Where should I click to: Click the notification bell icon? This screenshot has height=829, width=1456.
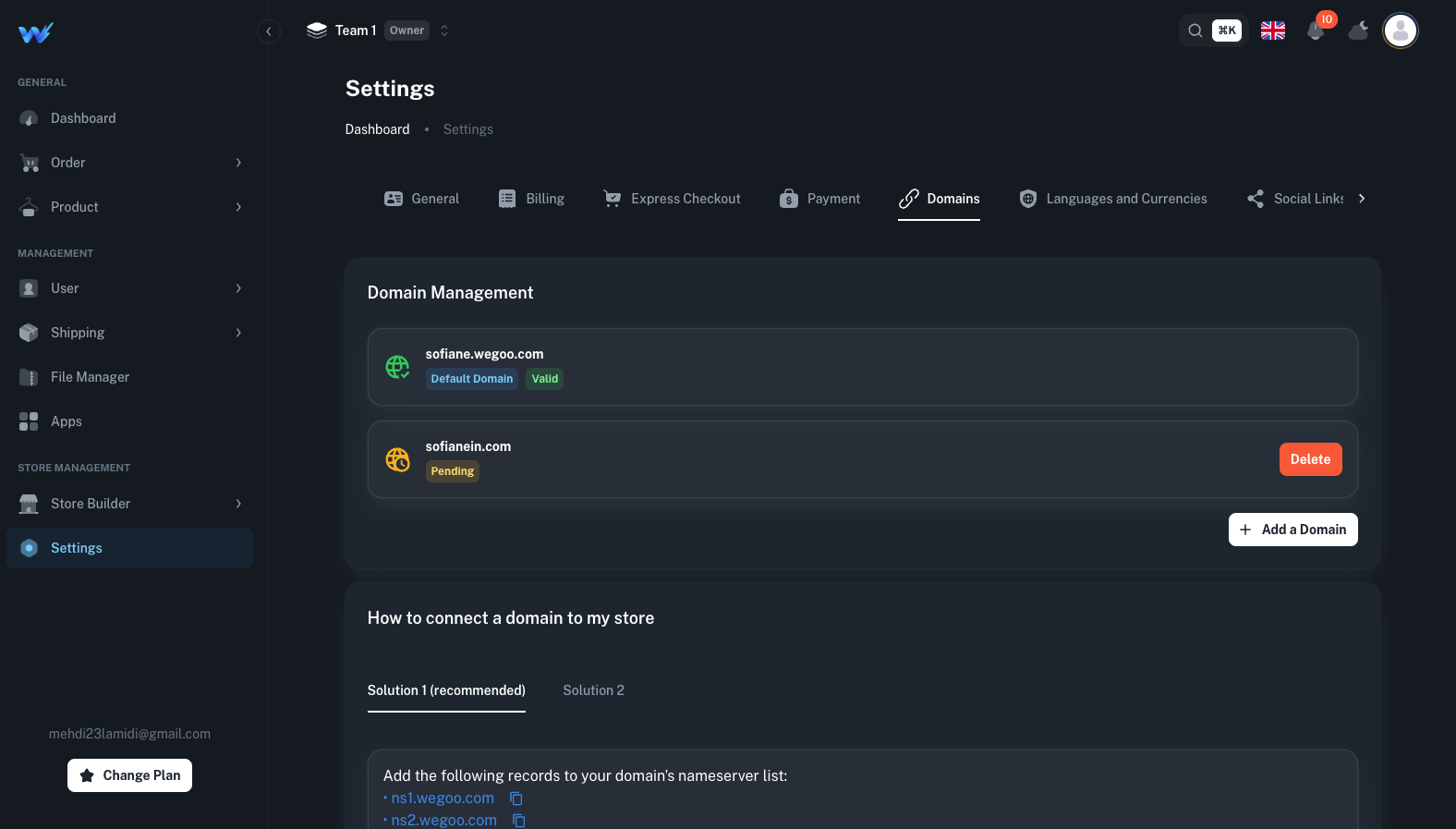tap(1316, 30)
